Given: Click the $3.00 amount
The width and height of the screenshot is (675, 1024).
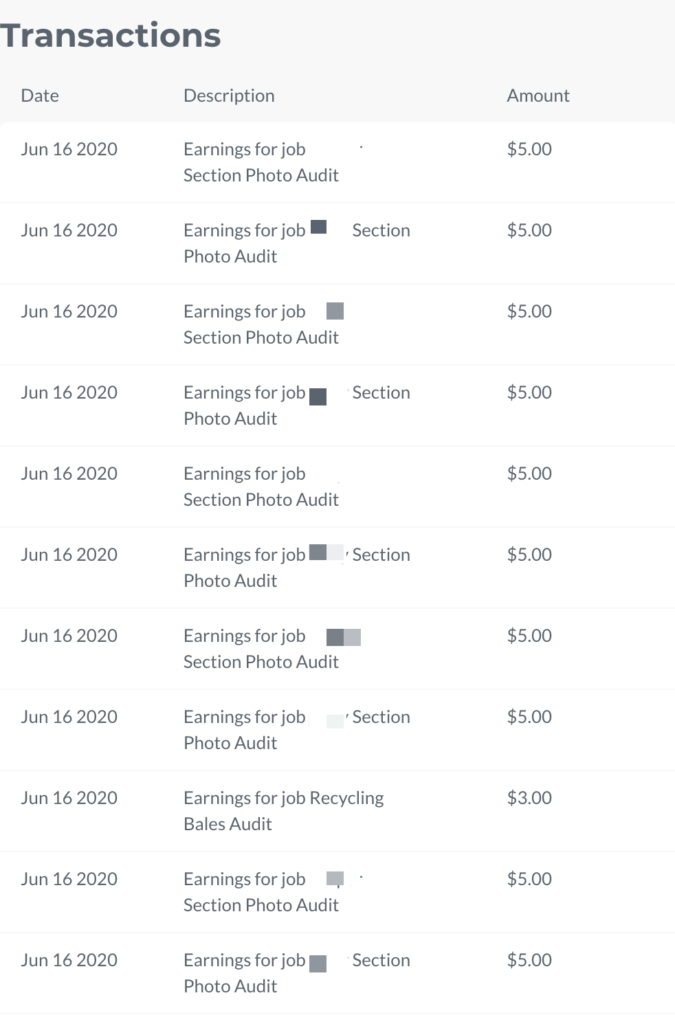Looking at the screenshot, I should click(529, 797).
